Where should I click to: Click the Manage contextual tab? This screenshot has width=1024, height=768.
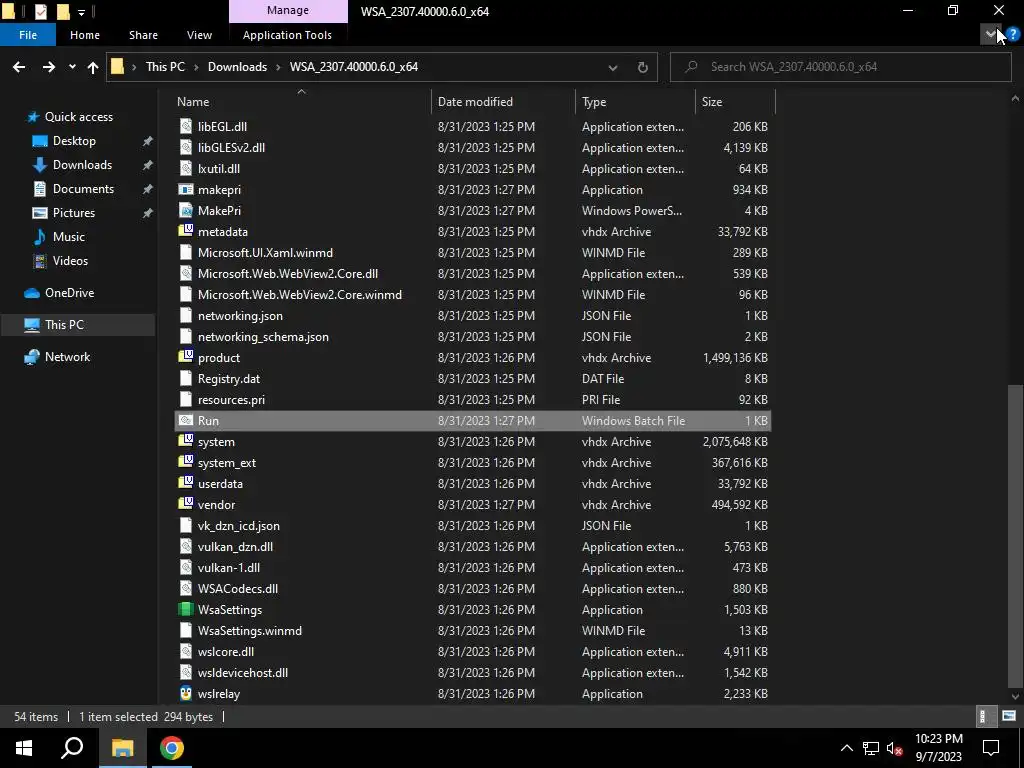pyautogui.click(x=288, y=10)
